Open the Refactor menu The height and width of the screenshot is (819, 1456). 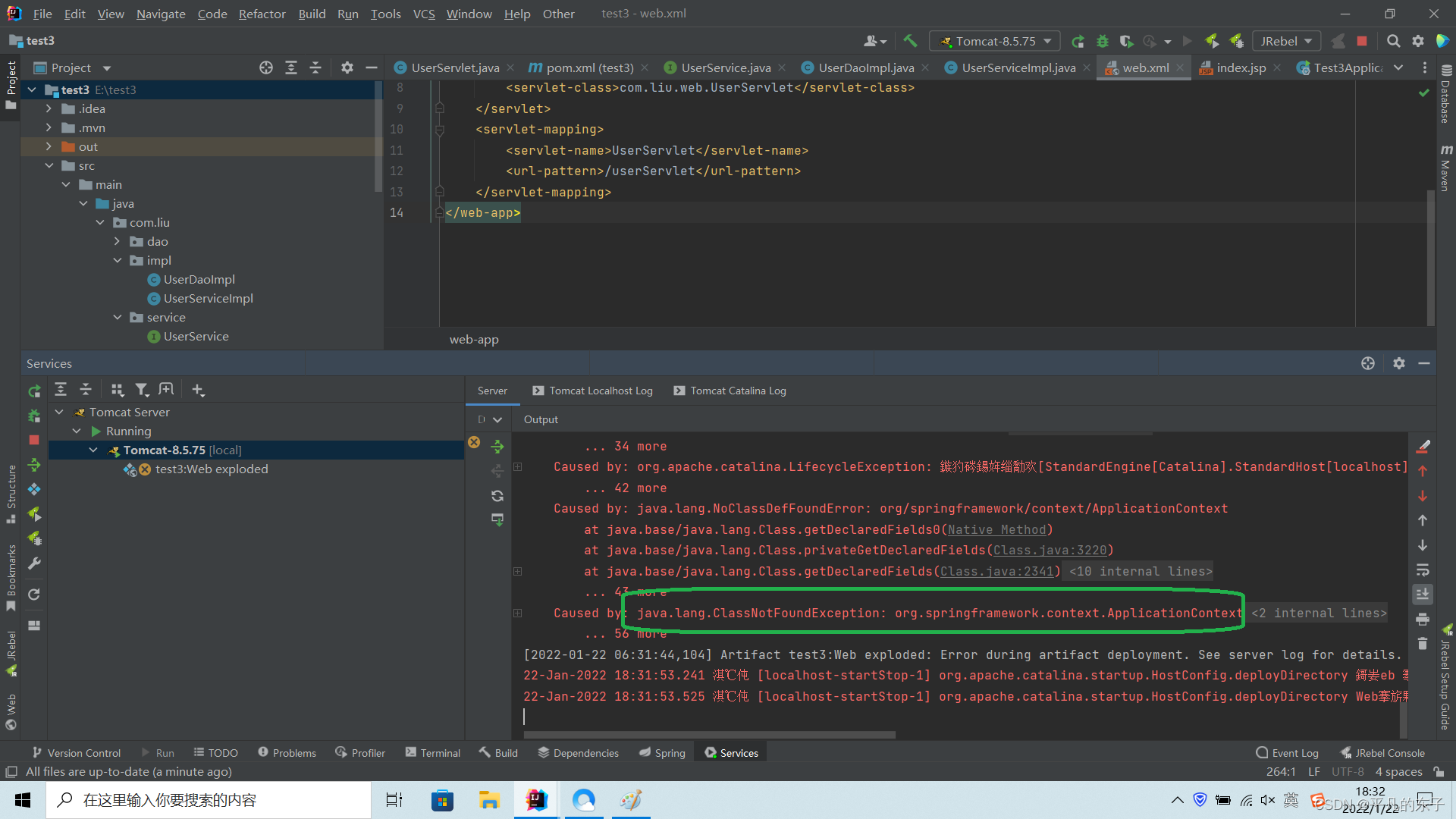tap(262, 14)
